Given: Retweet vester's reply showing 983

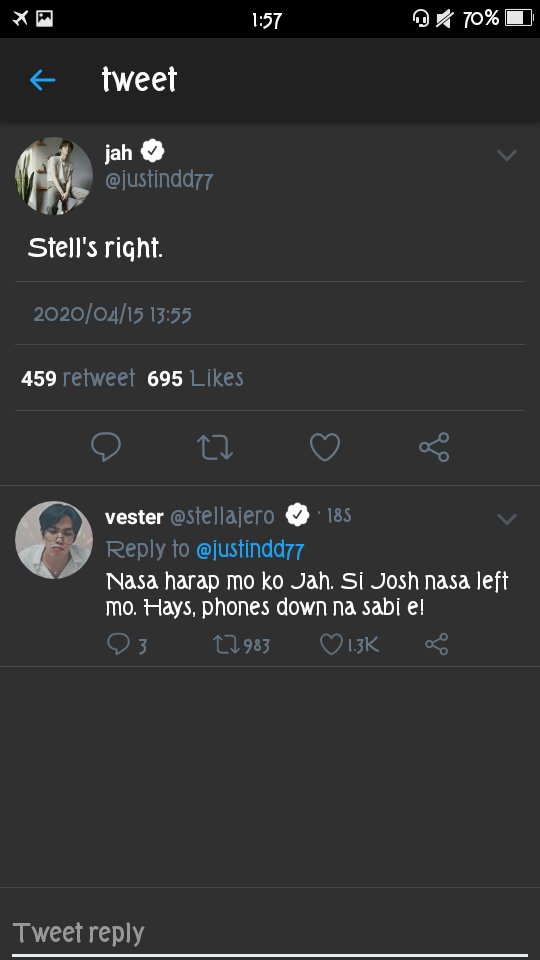Looking at the screenshot, I should click(241, 645).
